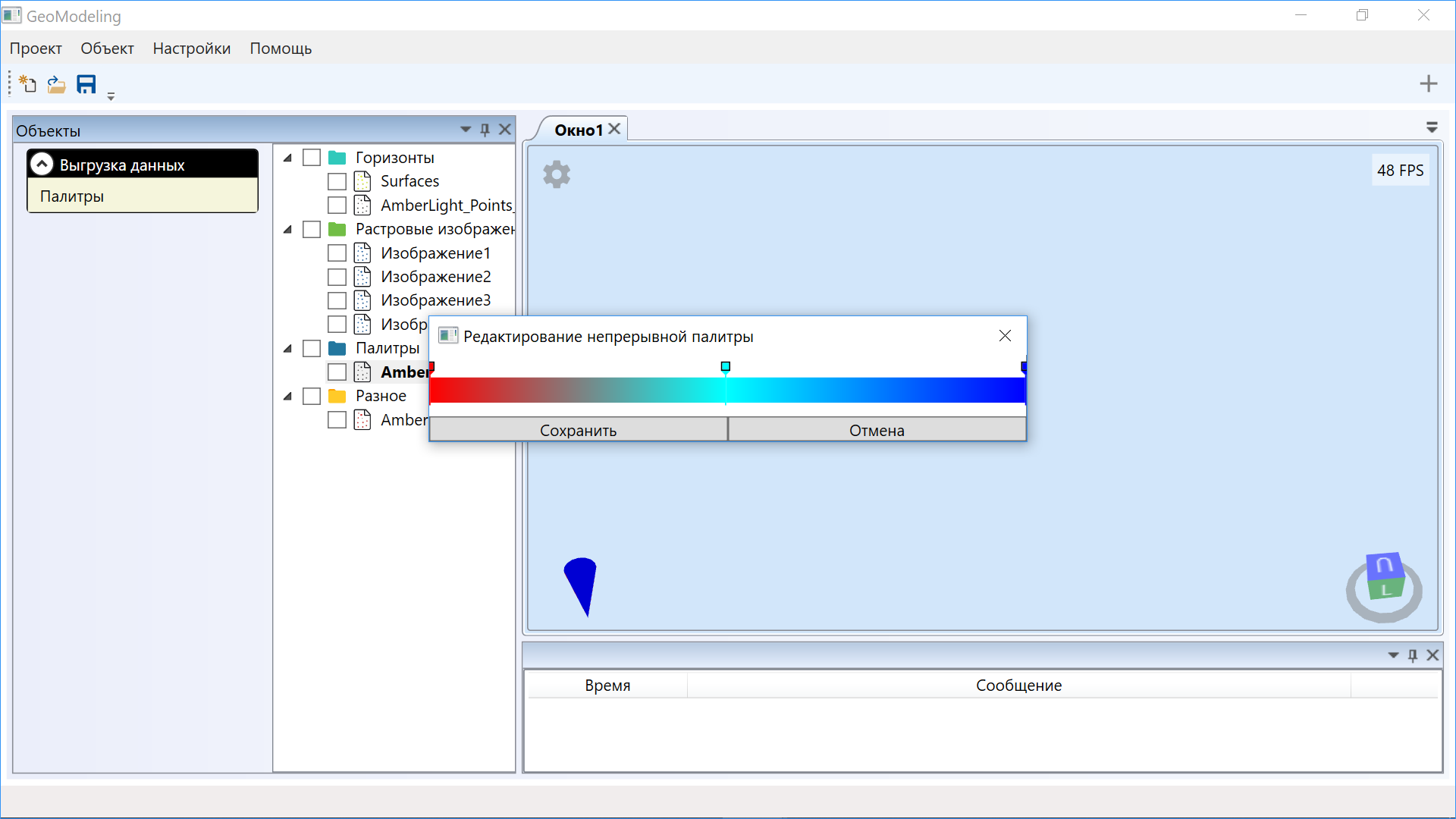Click the Изображение3 file icon

point(362,300)
